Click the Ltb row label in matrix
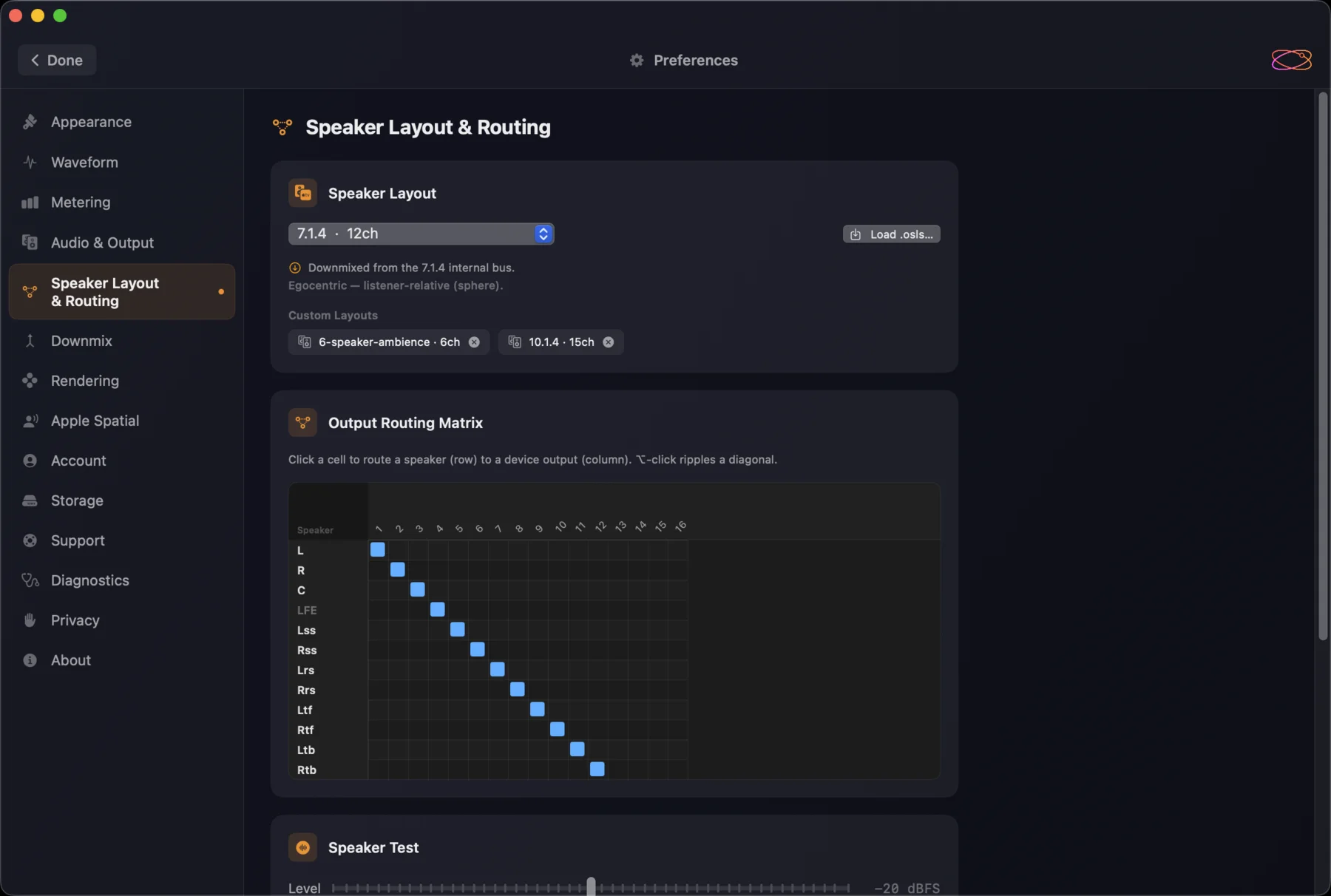 tap(306, 750)
